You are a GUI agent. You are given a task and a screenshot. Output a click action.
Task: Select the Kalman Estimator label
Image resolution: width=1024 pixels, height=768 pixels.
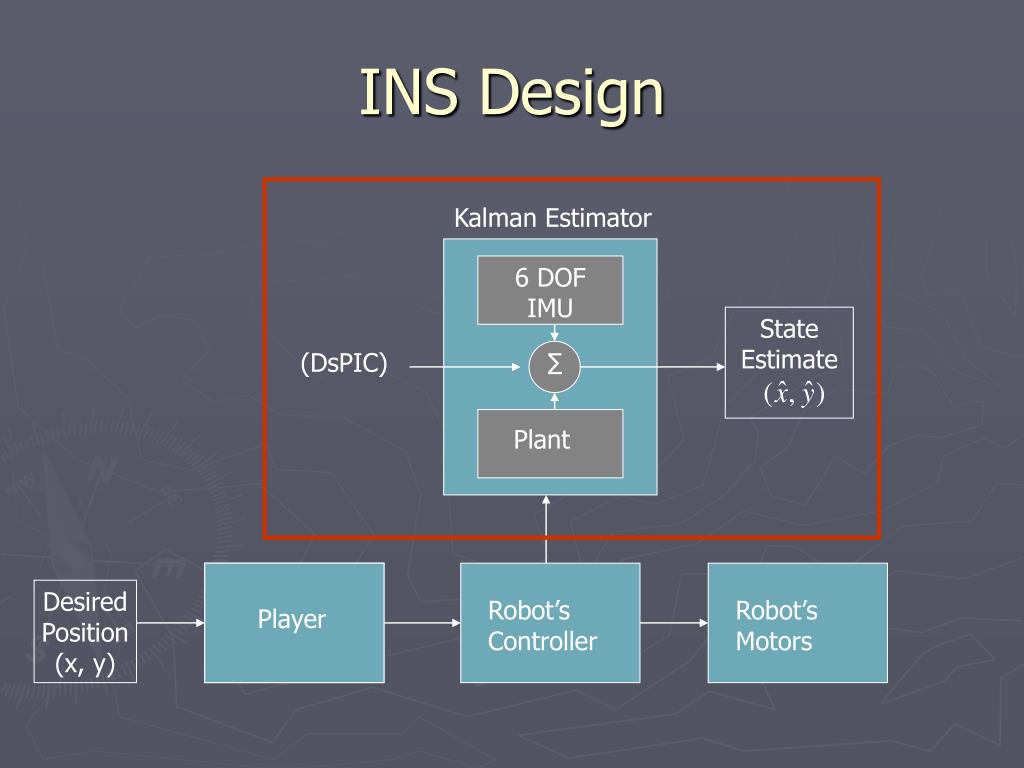[x=552, y=218]
